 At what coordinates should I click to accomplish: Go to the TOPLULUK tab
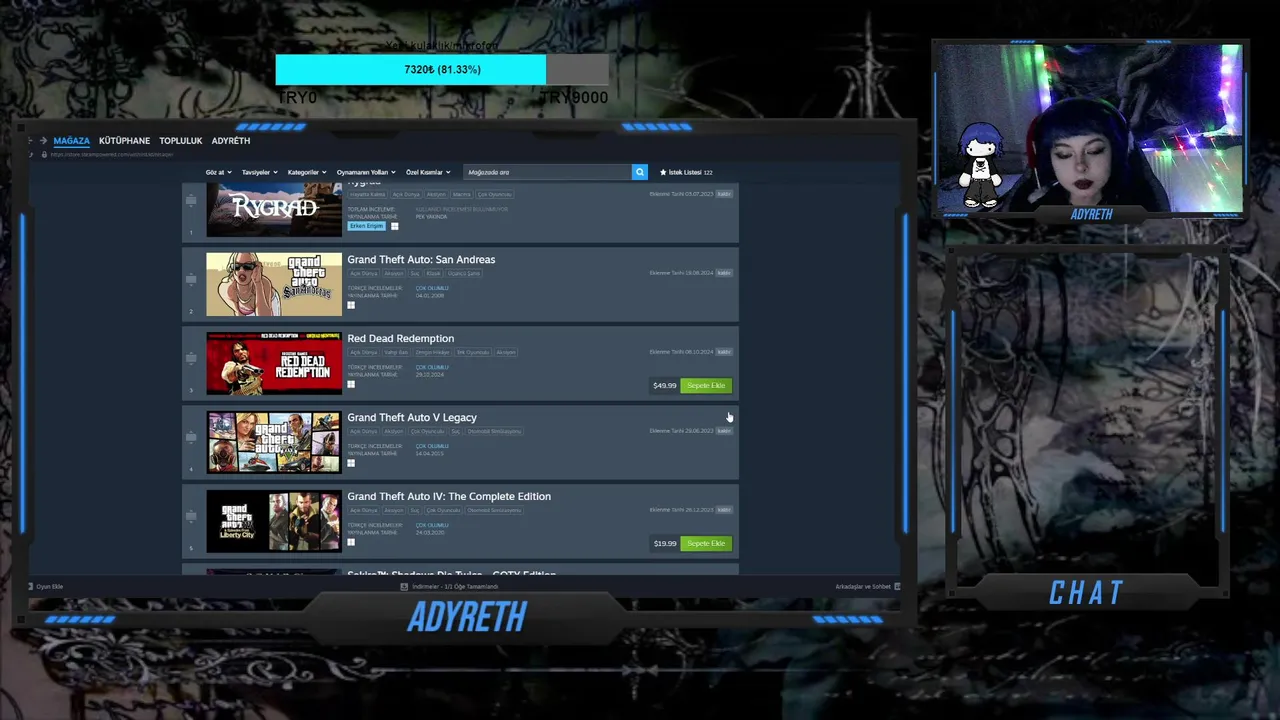(181, 141)
